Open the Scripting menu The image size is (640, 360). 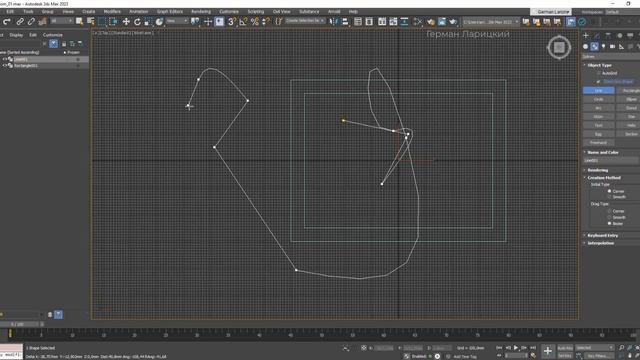(256, 11)
